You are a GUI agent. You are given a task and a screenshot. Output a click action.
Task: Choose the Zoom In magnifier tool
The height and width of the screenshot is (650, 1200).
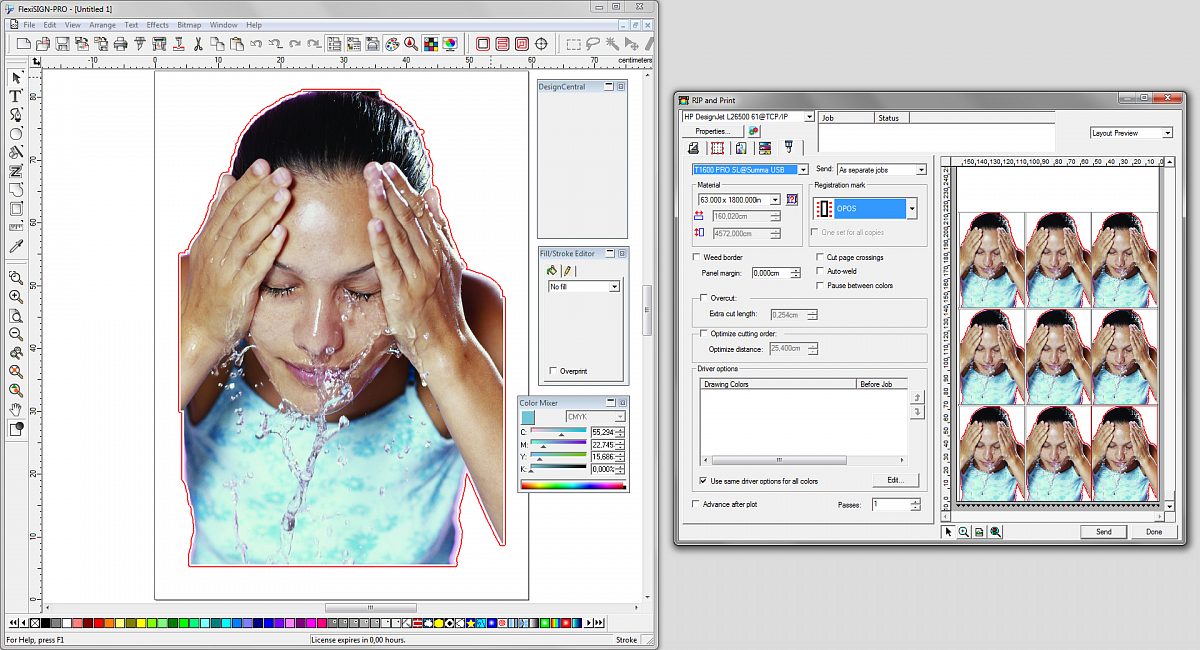(16, 297)
